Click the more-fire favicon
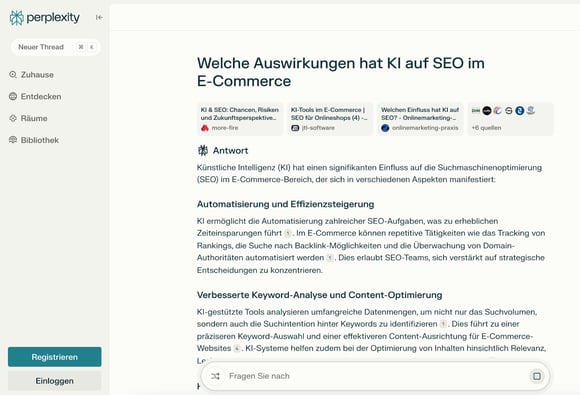Screen dimensions: 580x395 pyautogui.click(x=205, y=128)
